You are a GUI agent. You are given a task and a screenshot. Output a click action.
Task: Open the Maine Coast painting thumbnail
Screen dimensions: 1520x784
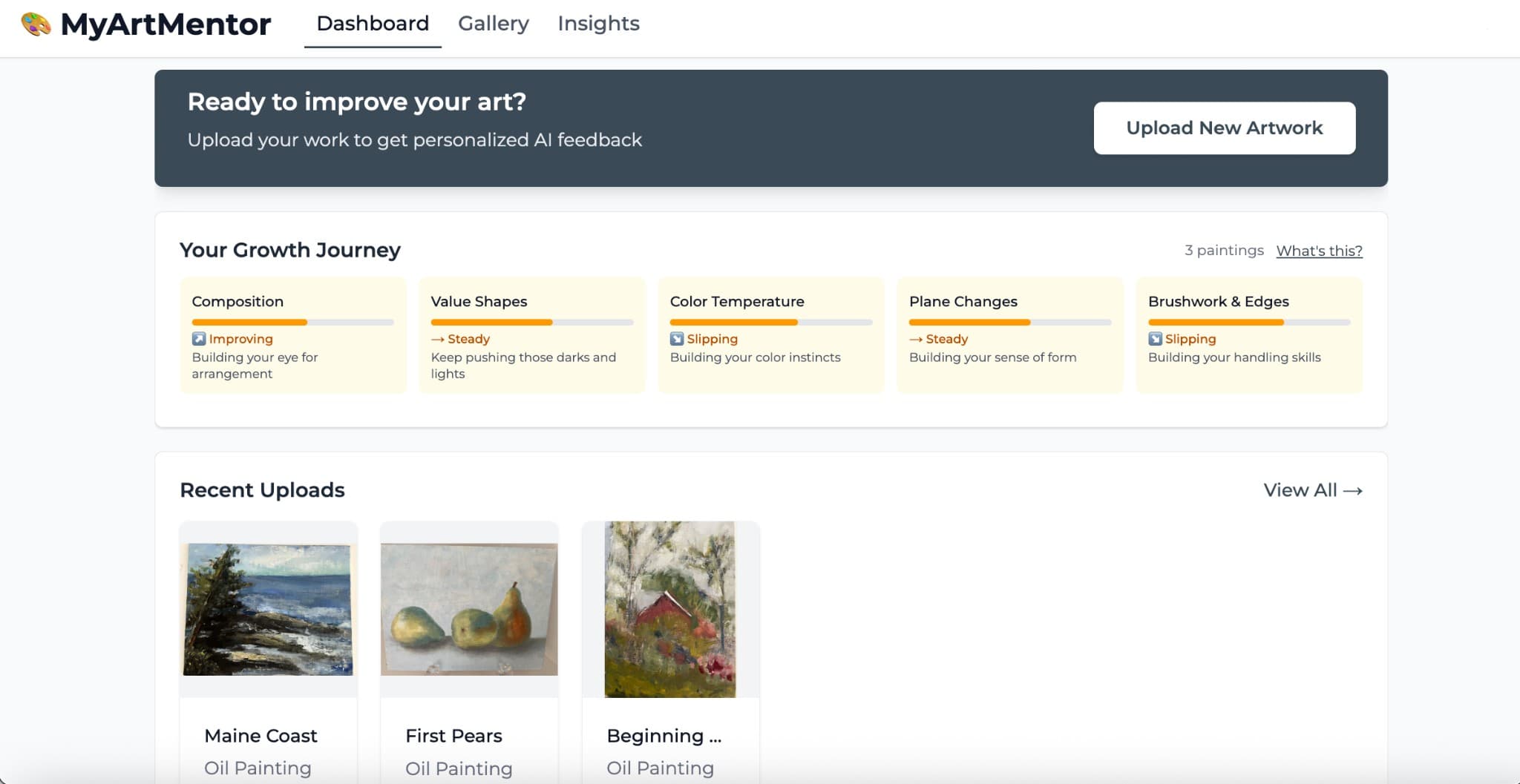(x=268, y=609)
